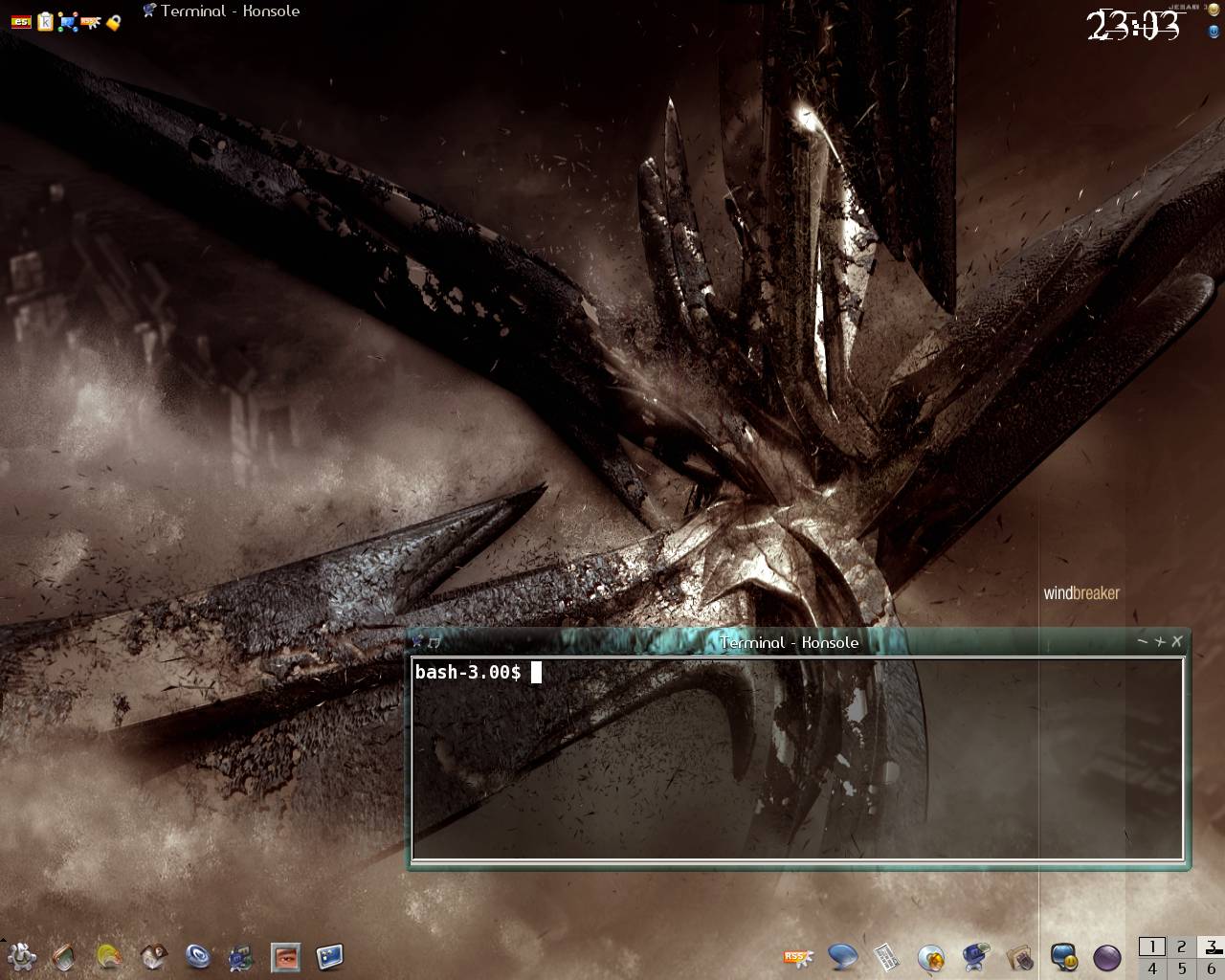This screenshot has height=980, width=1225.
Task: Close the Konsole terminal window
Action: (1177, 641)
